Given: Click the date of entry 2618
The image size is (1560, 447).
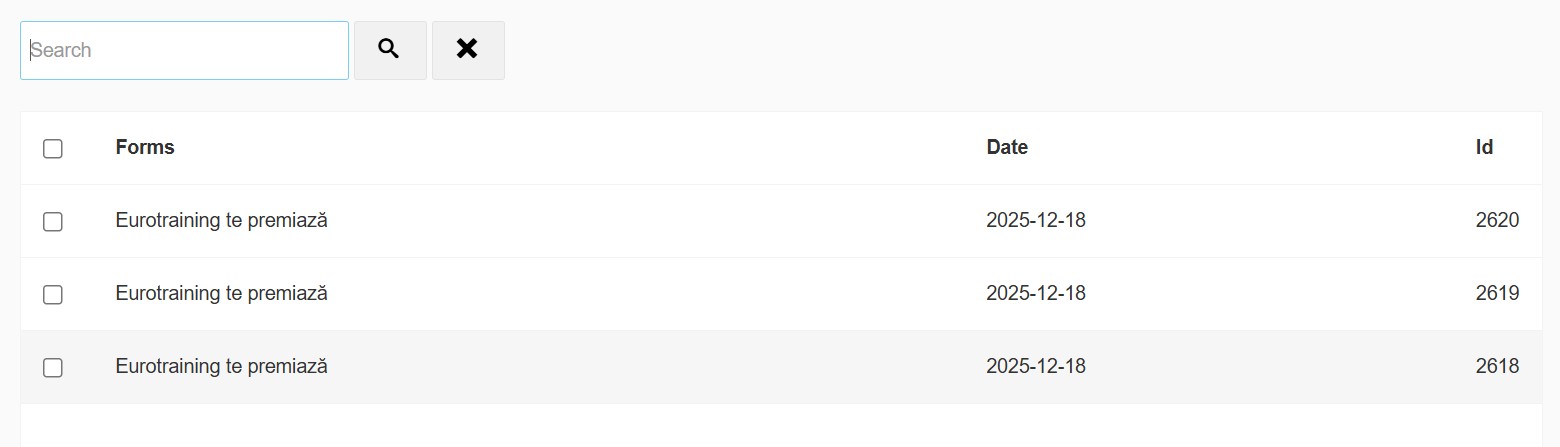Looking at the screenshot, I should [1035, 366].
